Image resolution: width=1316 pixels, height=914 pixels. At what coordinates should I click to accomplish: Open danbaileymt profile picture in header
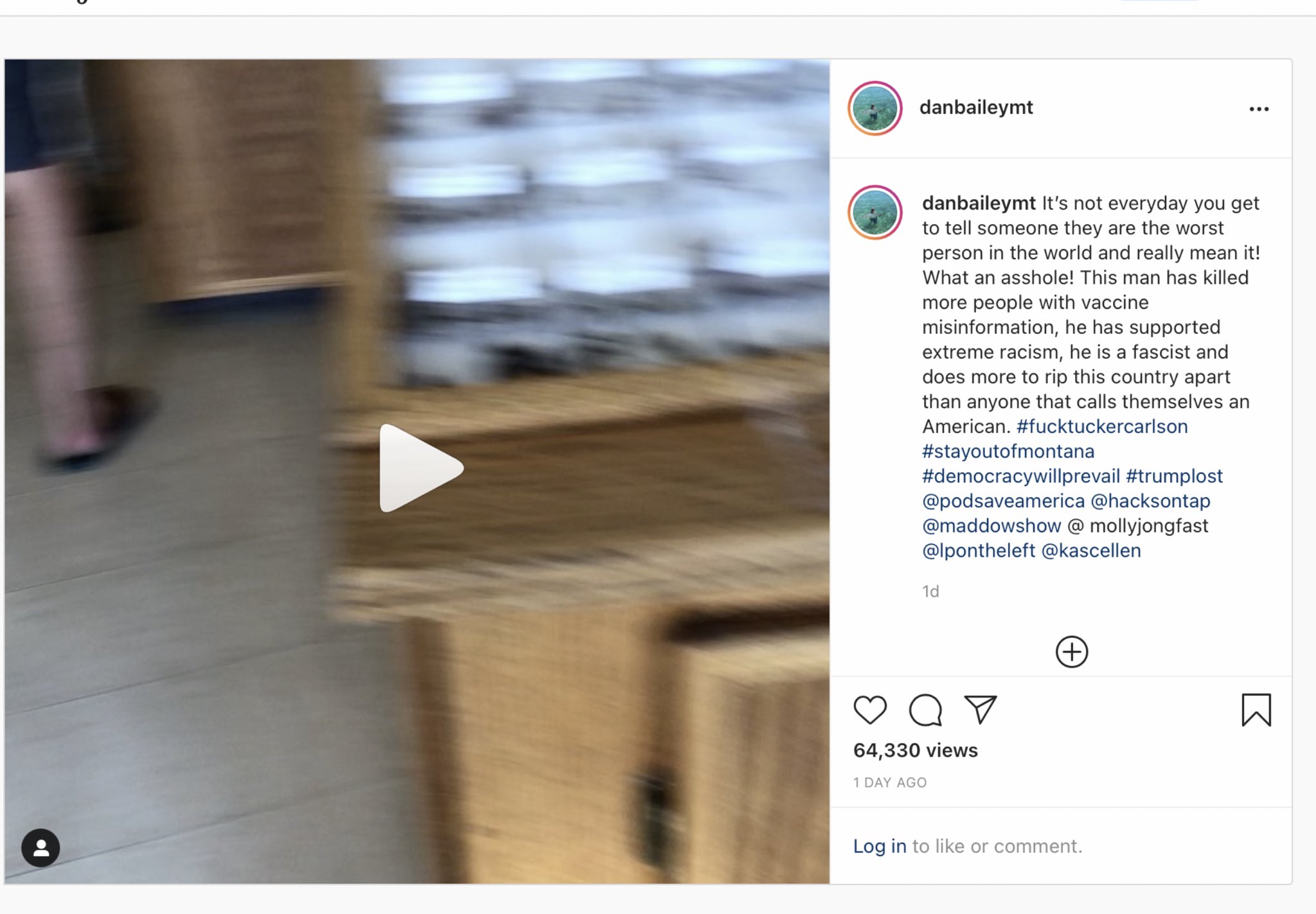(x=875, y=109)
